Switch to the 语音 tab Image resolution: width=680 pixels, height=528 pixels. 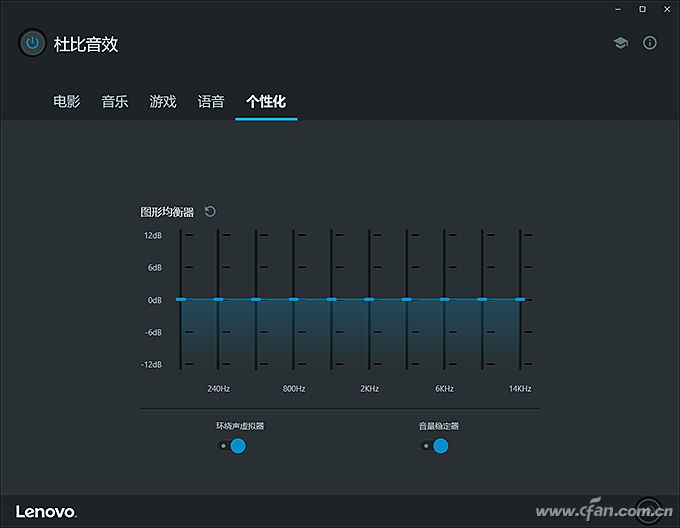211,101
